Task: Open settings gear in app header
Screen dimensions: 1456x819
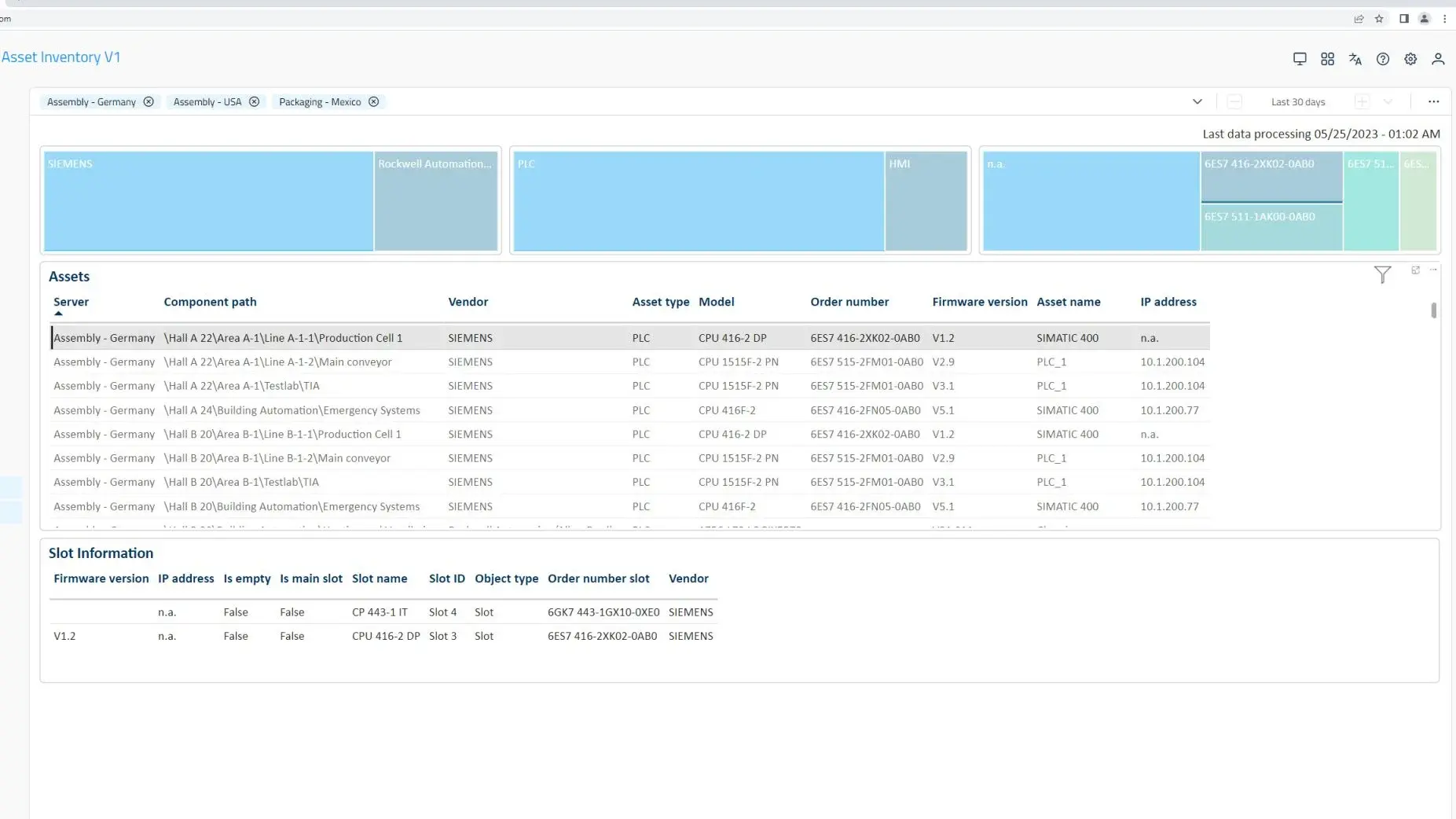Action: pos(1410,59)
